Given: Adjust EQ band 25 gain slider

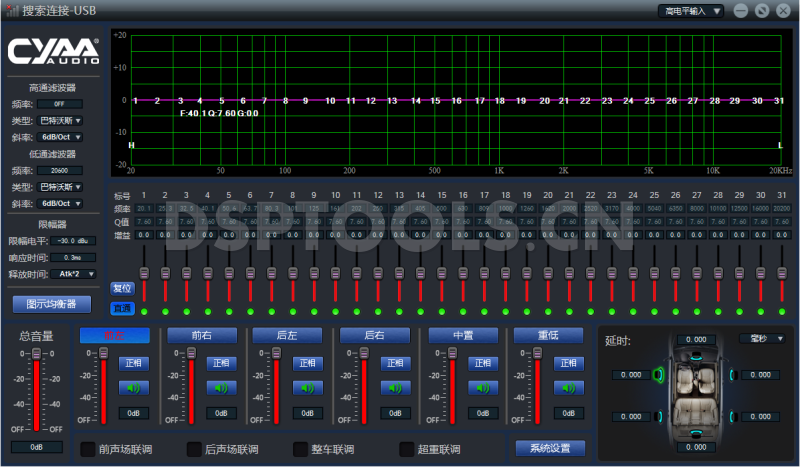Looking at the screenshot, I should pyautogui.click(x=654, y=274).
